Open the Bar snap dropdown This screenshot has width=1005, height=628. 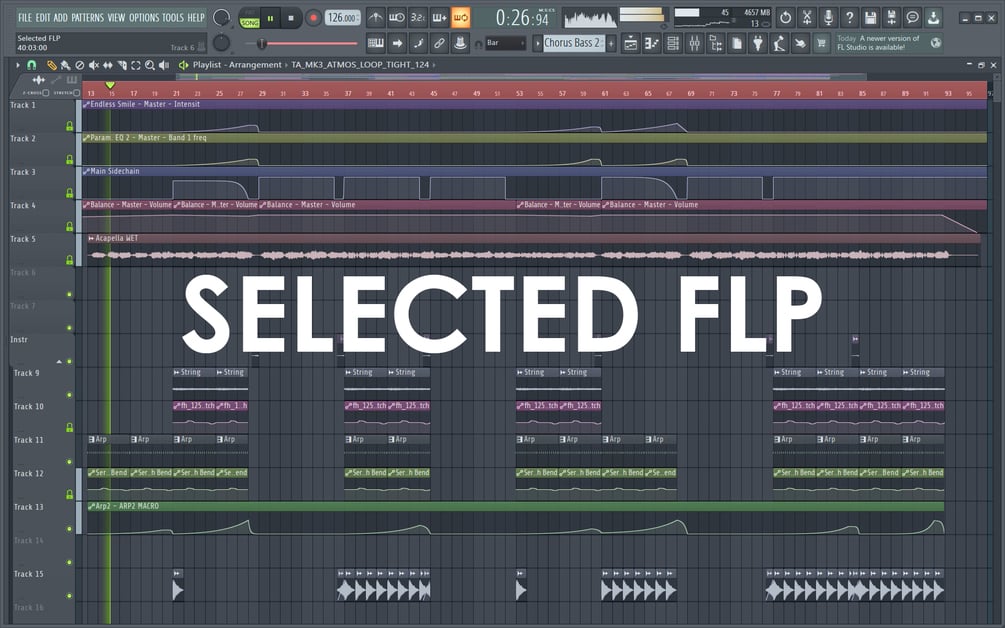(x=505, y=42)
